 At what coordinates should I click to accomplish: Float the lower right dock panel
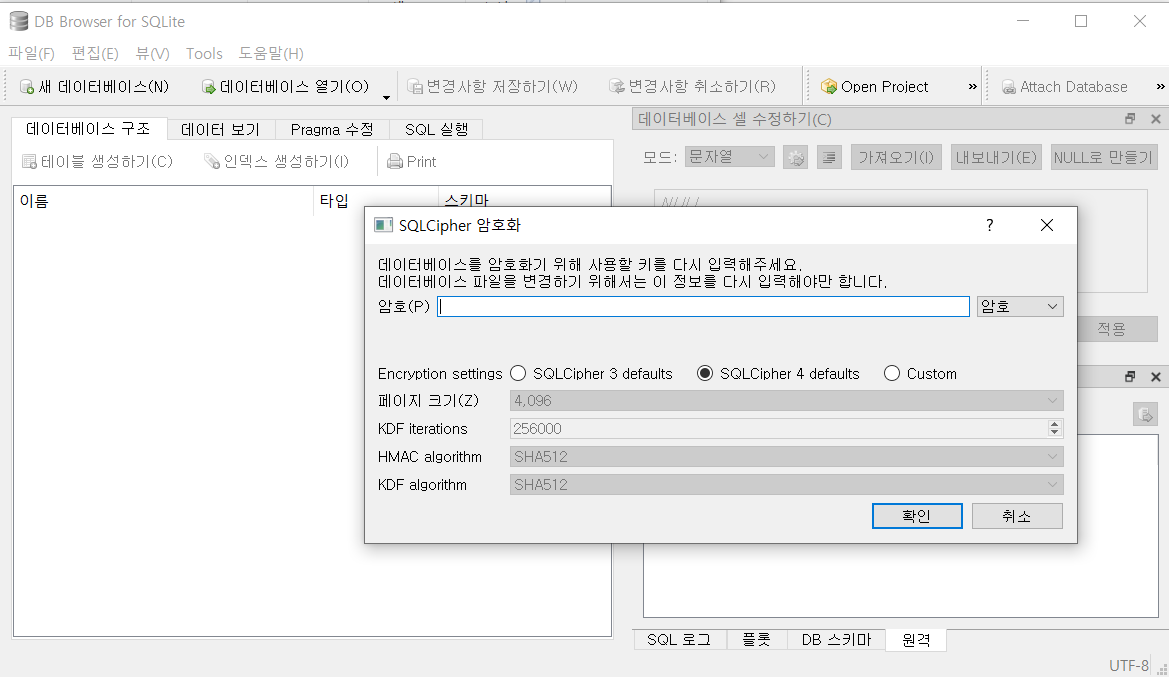pyautogui.click(x=1130, y=377)
